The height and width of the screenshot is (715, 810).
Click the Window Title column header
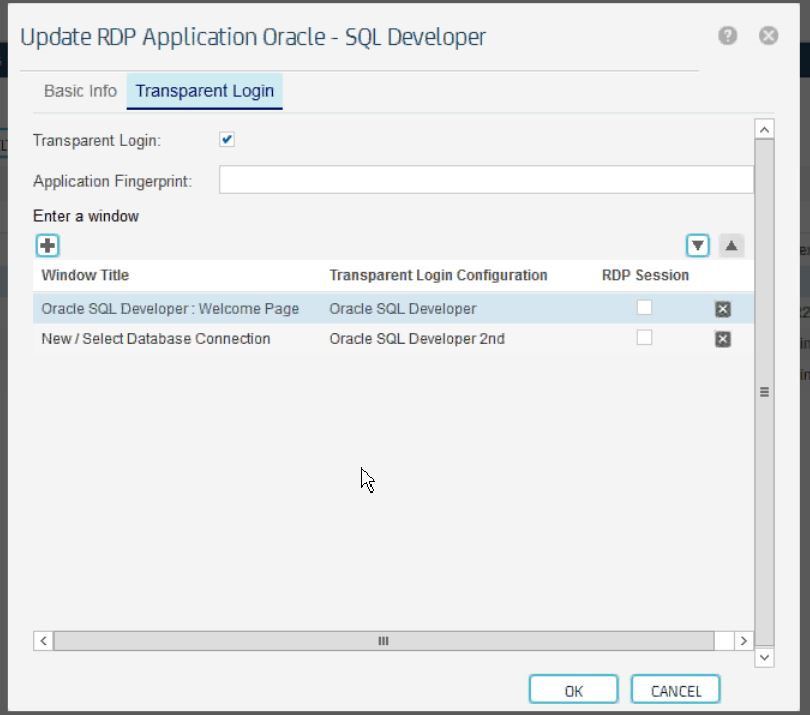click(85, 275)
